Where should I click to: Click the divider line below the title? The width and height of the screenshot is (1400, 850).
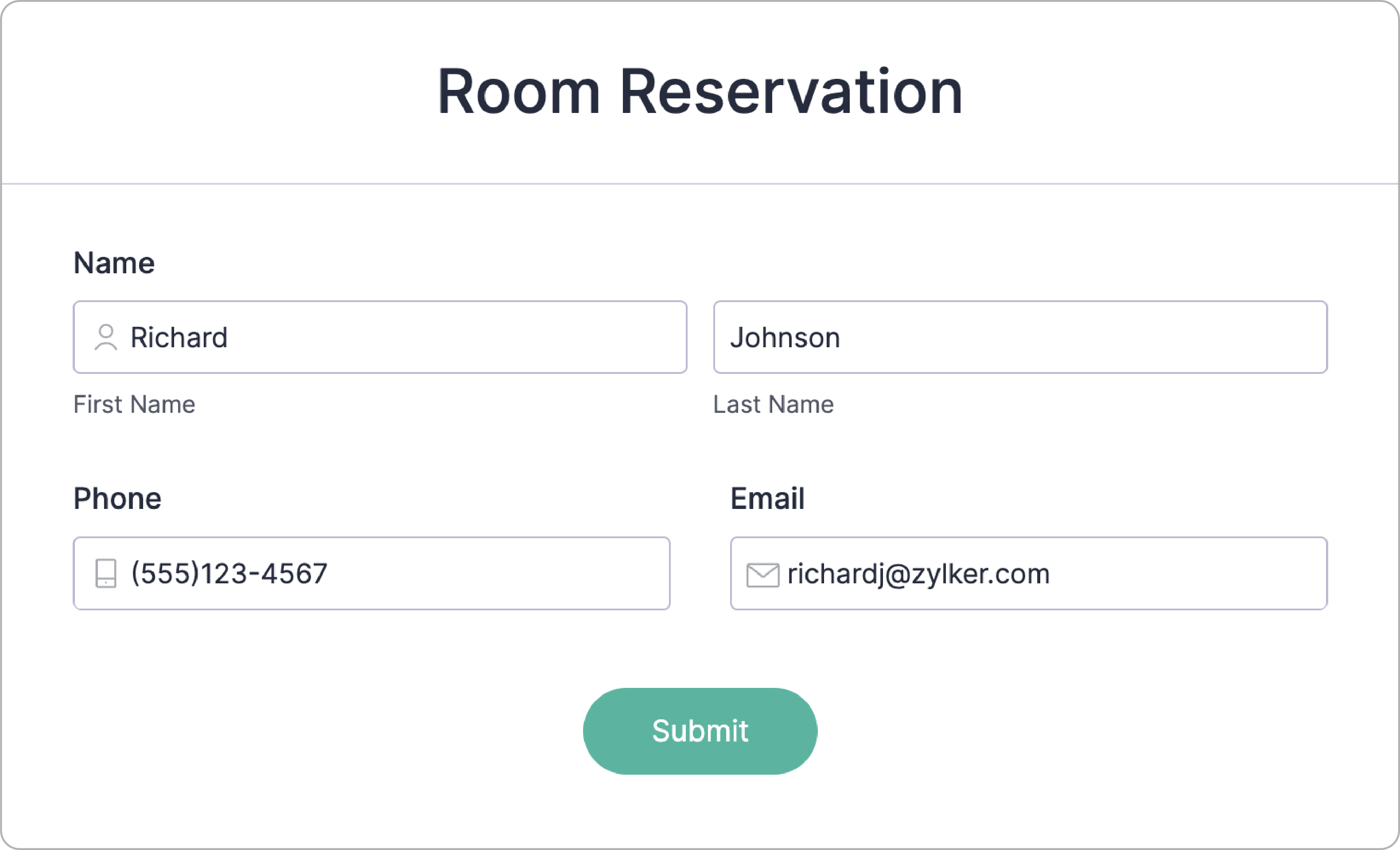(700, 183)
